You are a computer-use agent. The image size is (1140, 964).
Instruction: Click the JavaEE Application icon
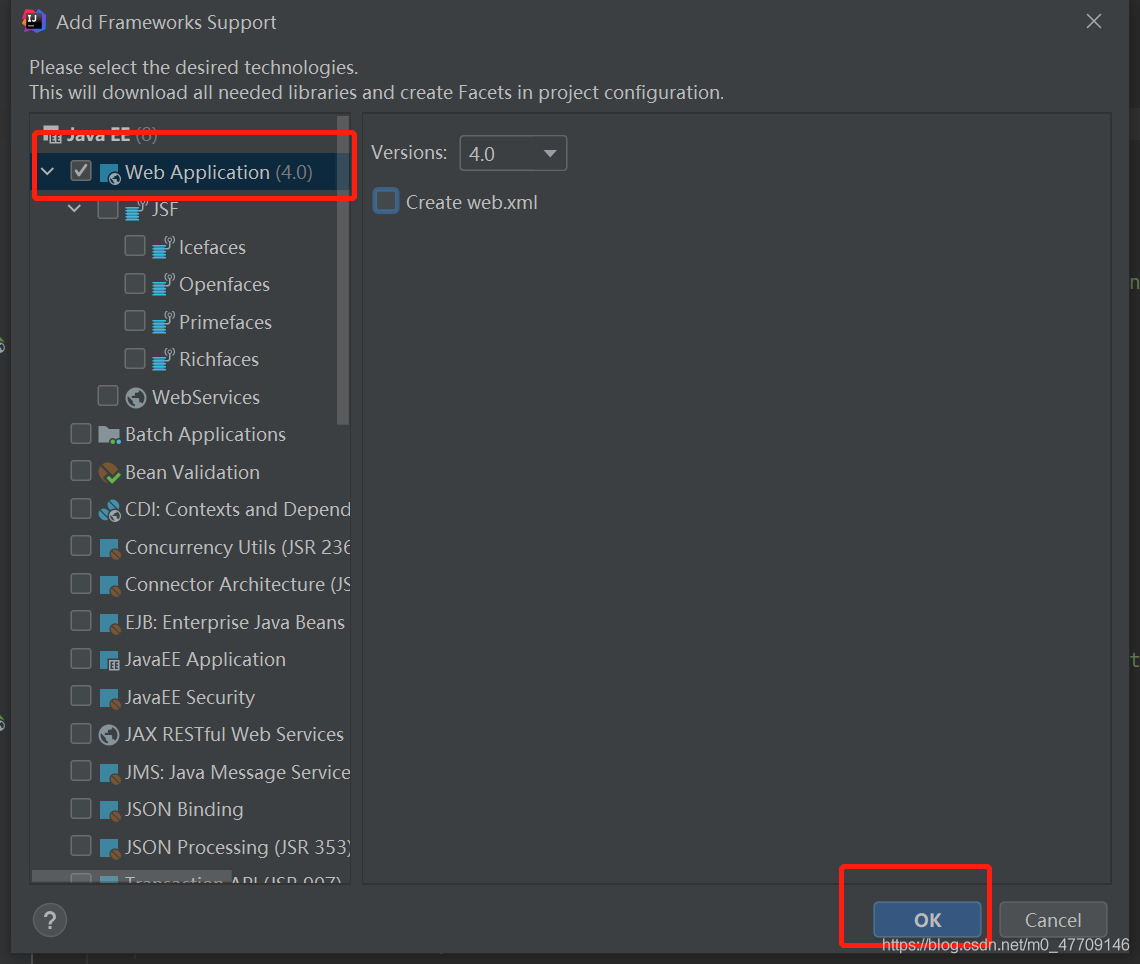109,660
